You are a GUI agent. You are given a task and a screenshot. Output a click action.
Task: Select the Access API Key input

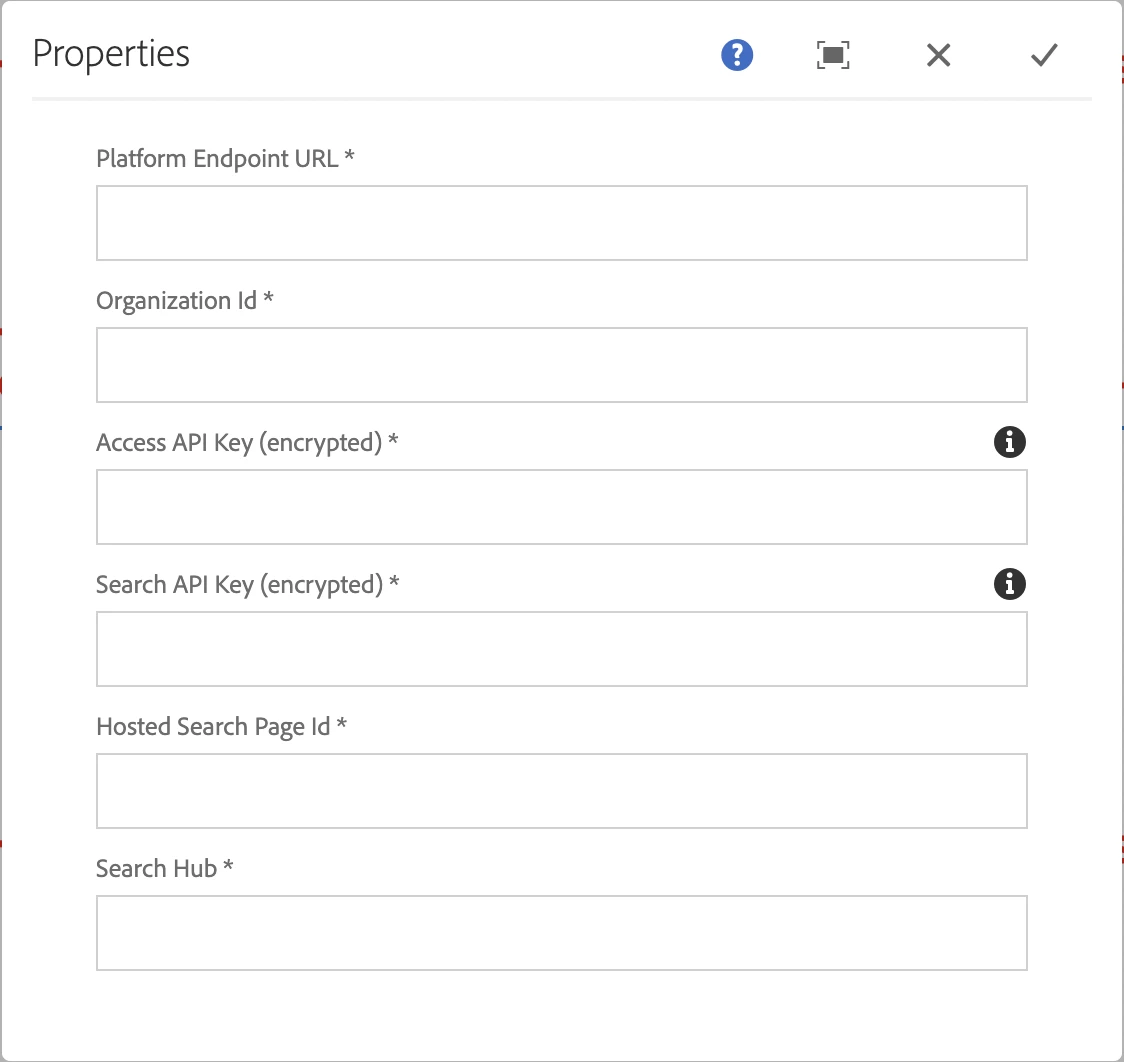coord(561,507)
